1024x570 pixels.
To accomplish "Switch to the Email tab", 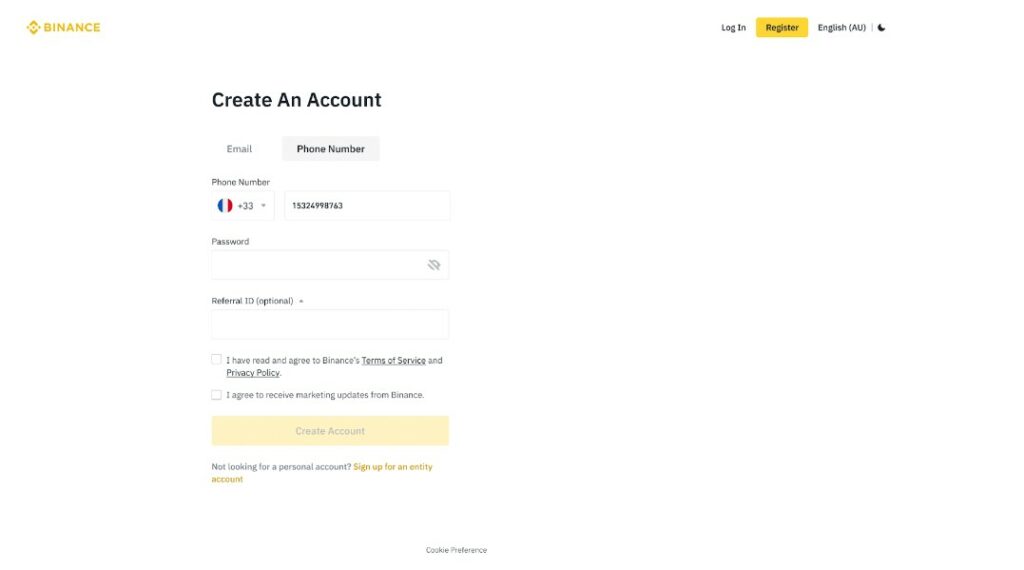I will pos(239,149).
